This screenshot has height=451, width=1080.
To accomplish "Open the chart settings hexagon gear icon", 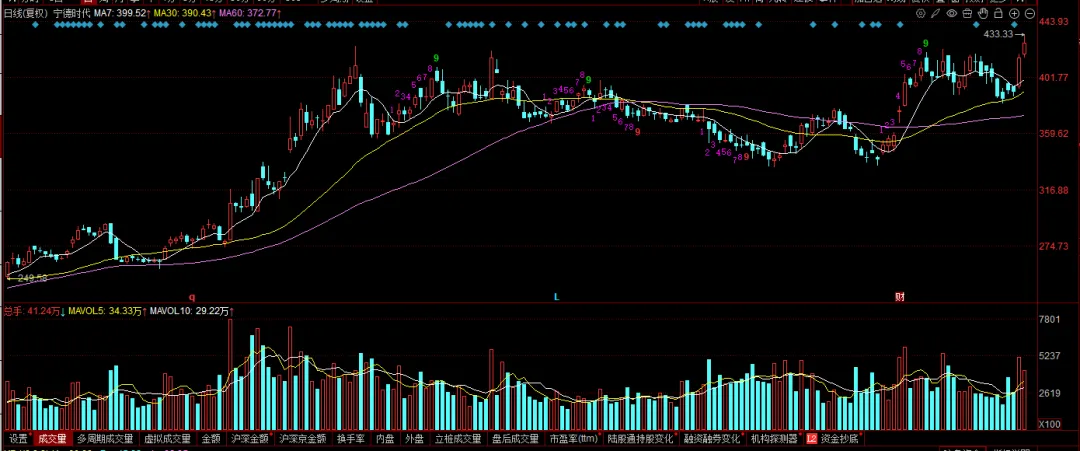I will click(x=921, y=13).
